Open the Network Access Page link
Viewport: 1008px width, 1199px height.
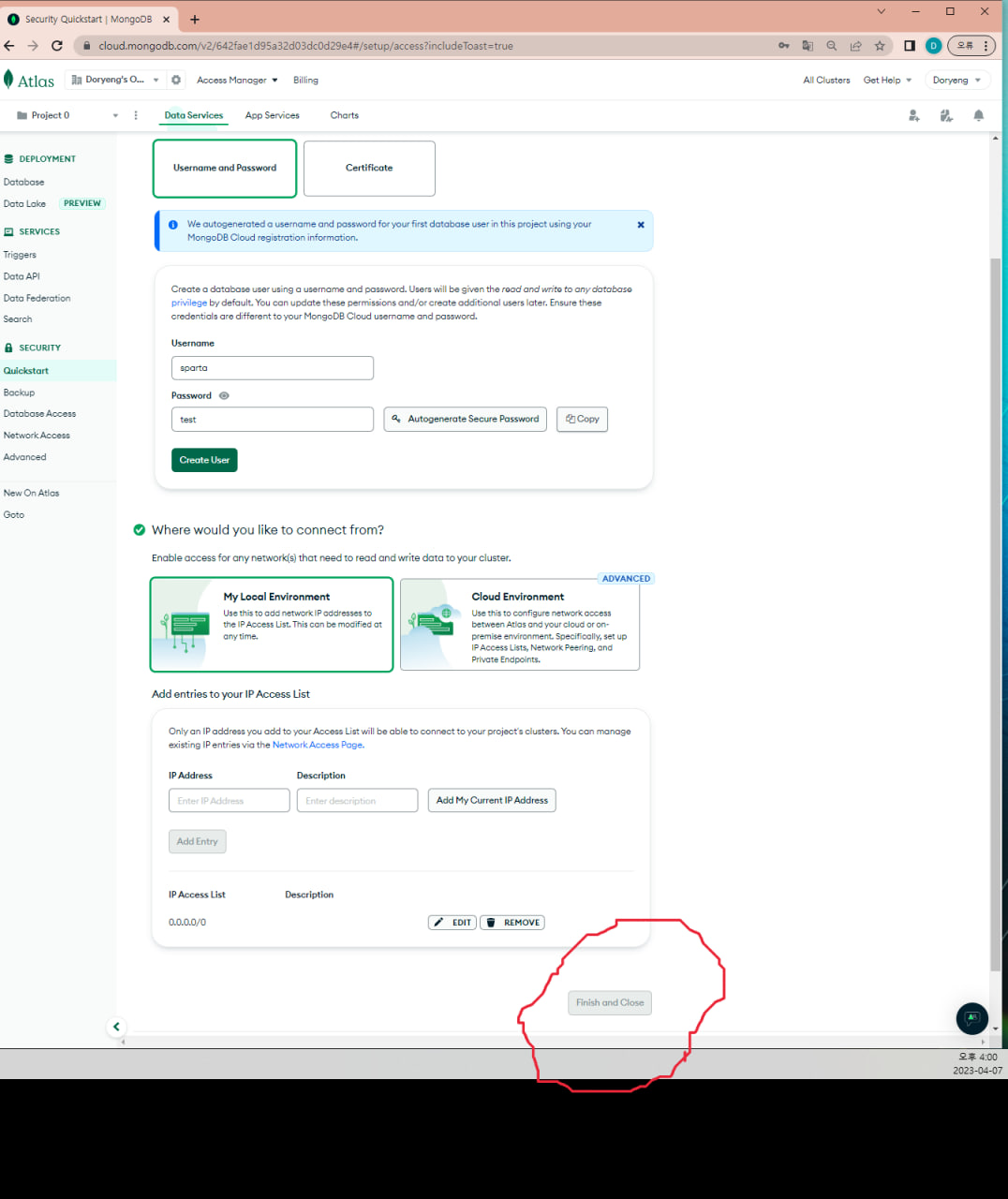pos(317,745)
